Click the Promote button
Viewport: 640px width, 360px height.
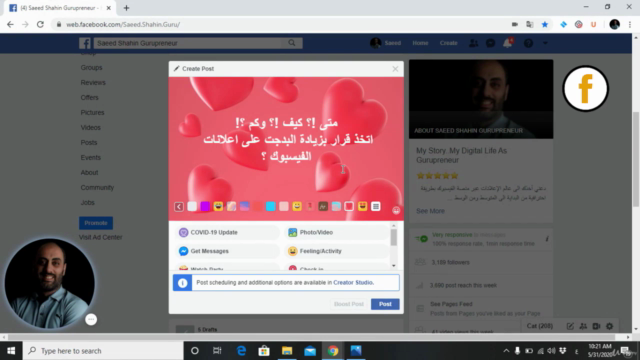point(96,223)
